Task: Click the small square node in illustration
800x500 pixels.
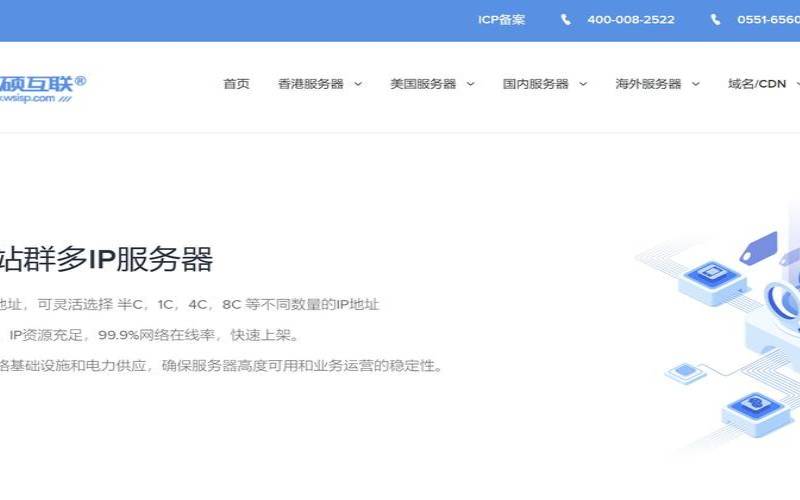Action: tap(685, 372)
